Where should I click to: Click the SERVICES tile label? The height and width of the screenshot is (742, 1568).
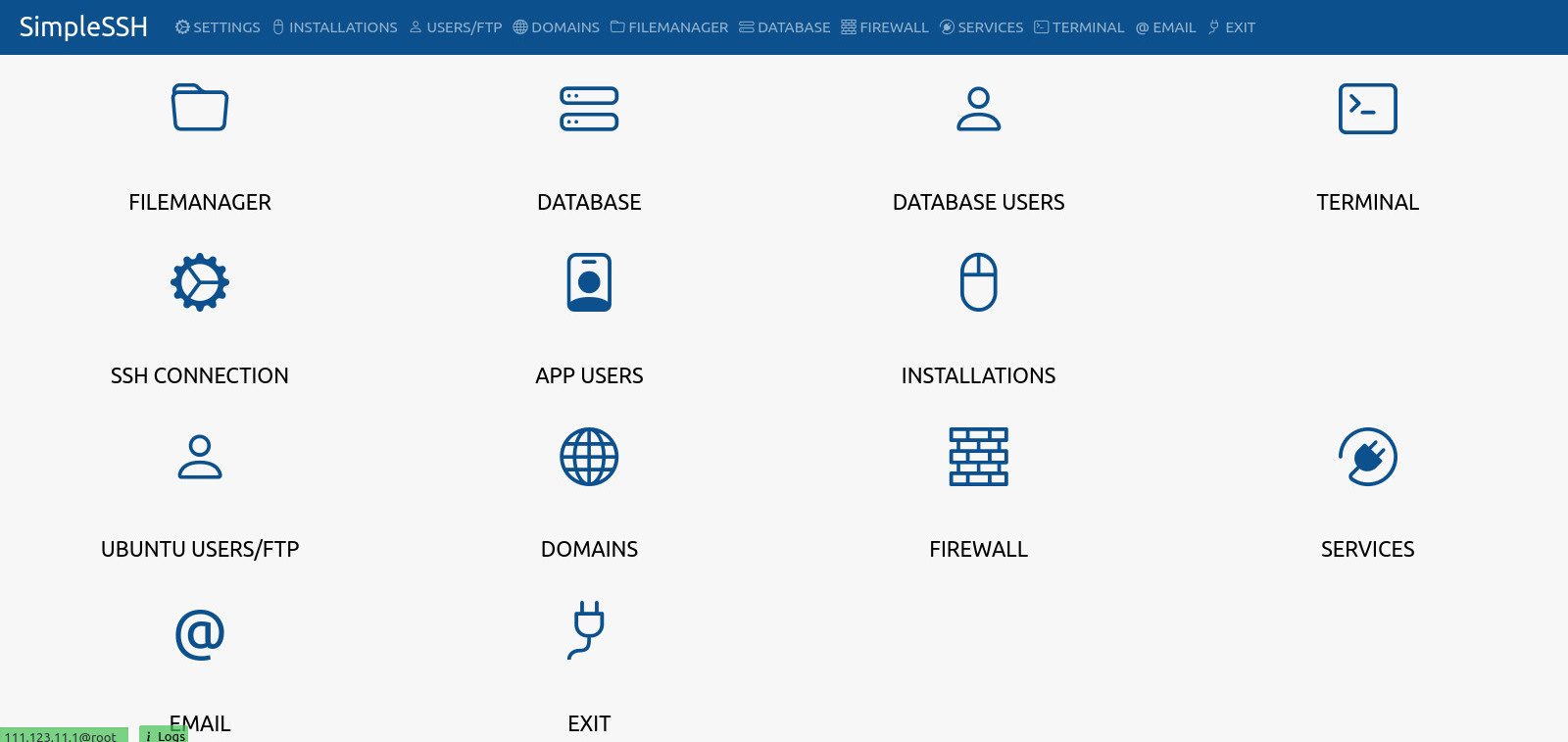(x=1367, y=549)
